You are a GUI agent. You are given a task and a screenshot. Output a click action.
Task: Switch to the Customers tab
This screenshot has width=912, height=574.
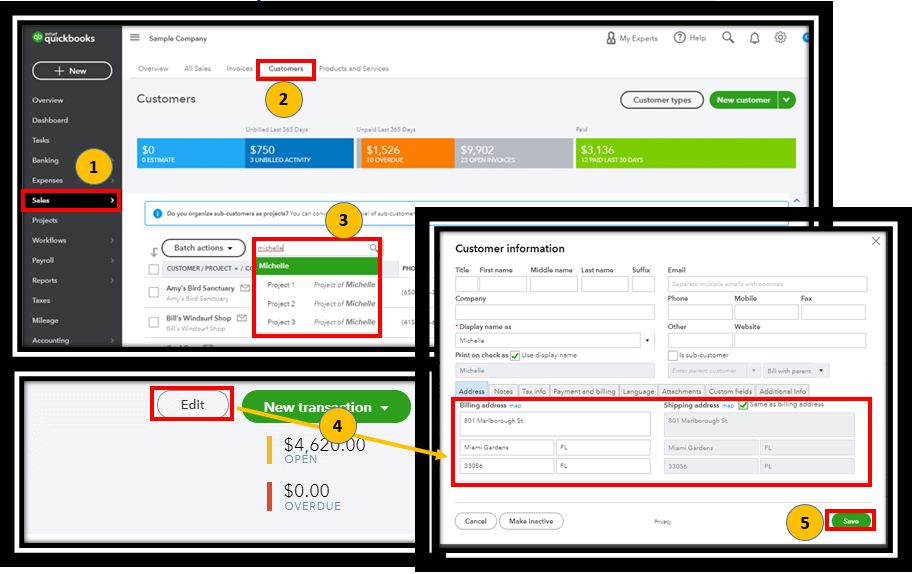(x=286, y=69)
